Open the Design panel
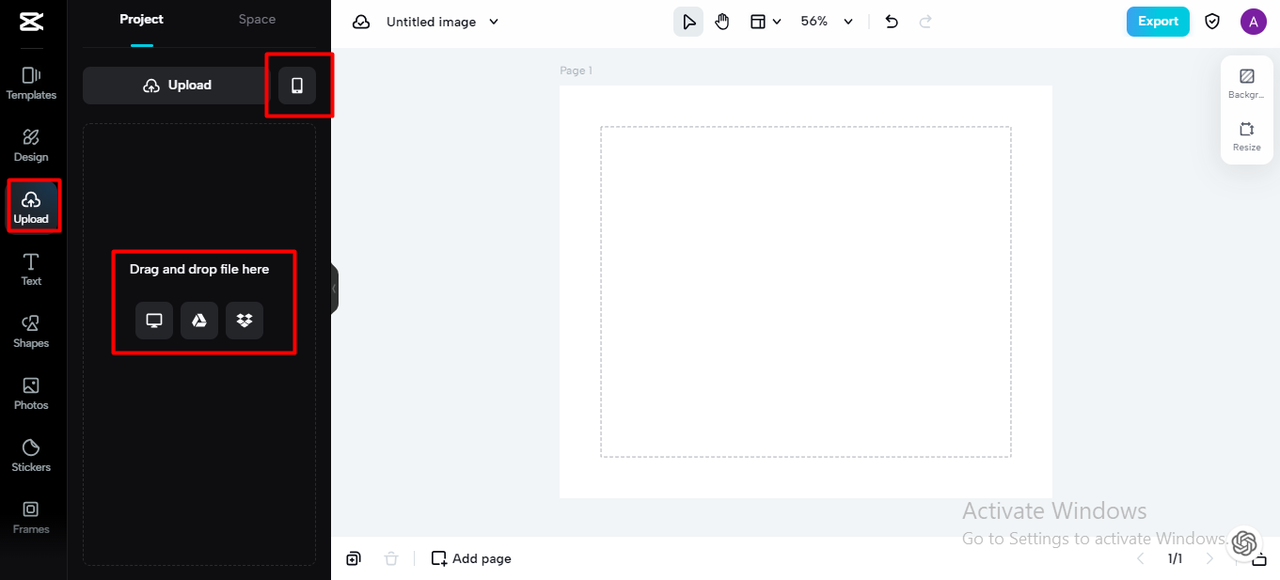This screenshot has height=580, width=1280. tap(31, 146)
